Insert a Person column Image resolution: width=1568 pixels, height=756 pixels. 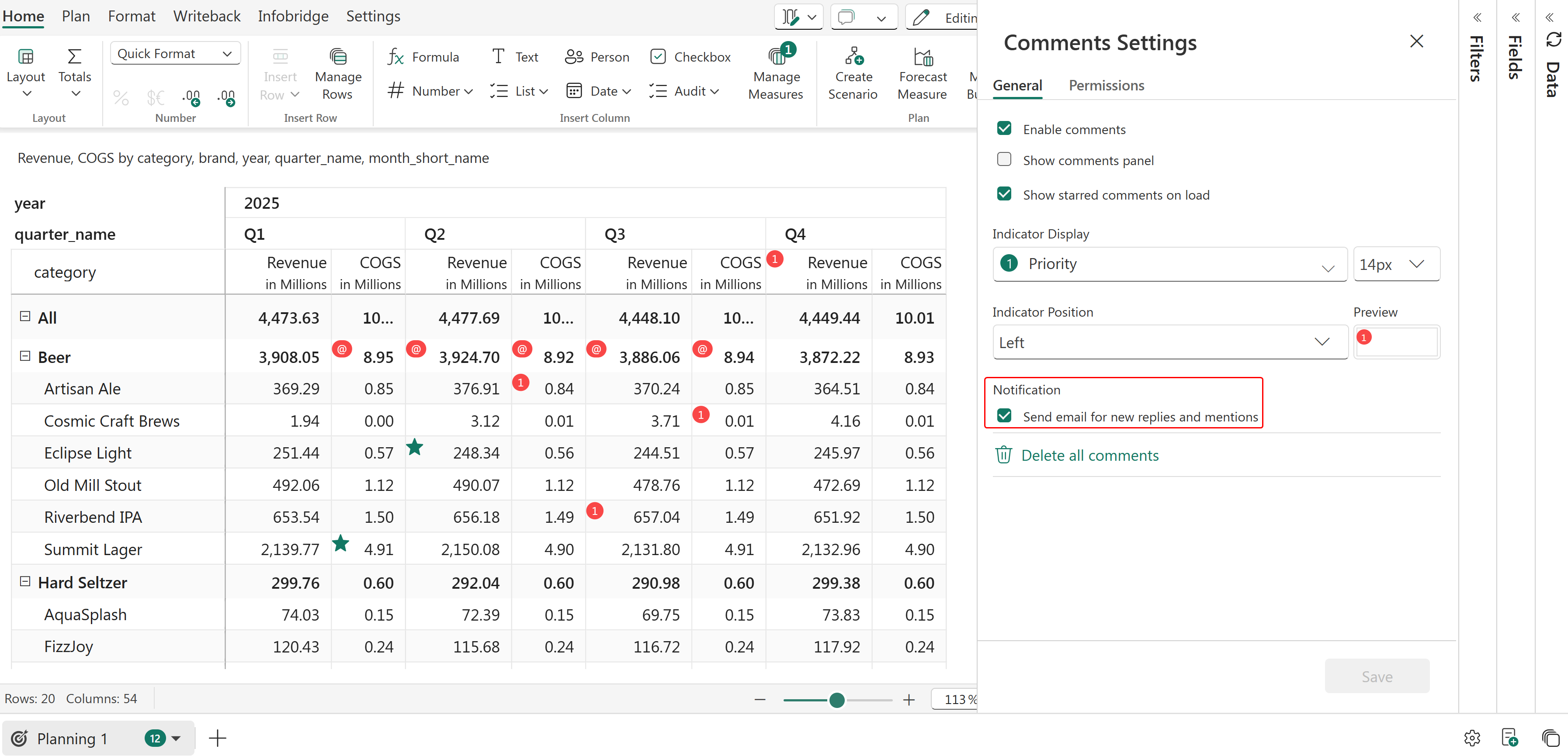[597, 57]
